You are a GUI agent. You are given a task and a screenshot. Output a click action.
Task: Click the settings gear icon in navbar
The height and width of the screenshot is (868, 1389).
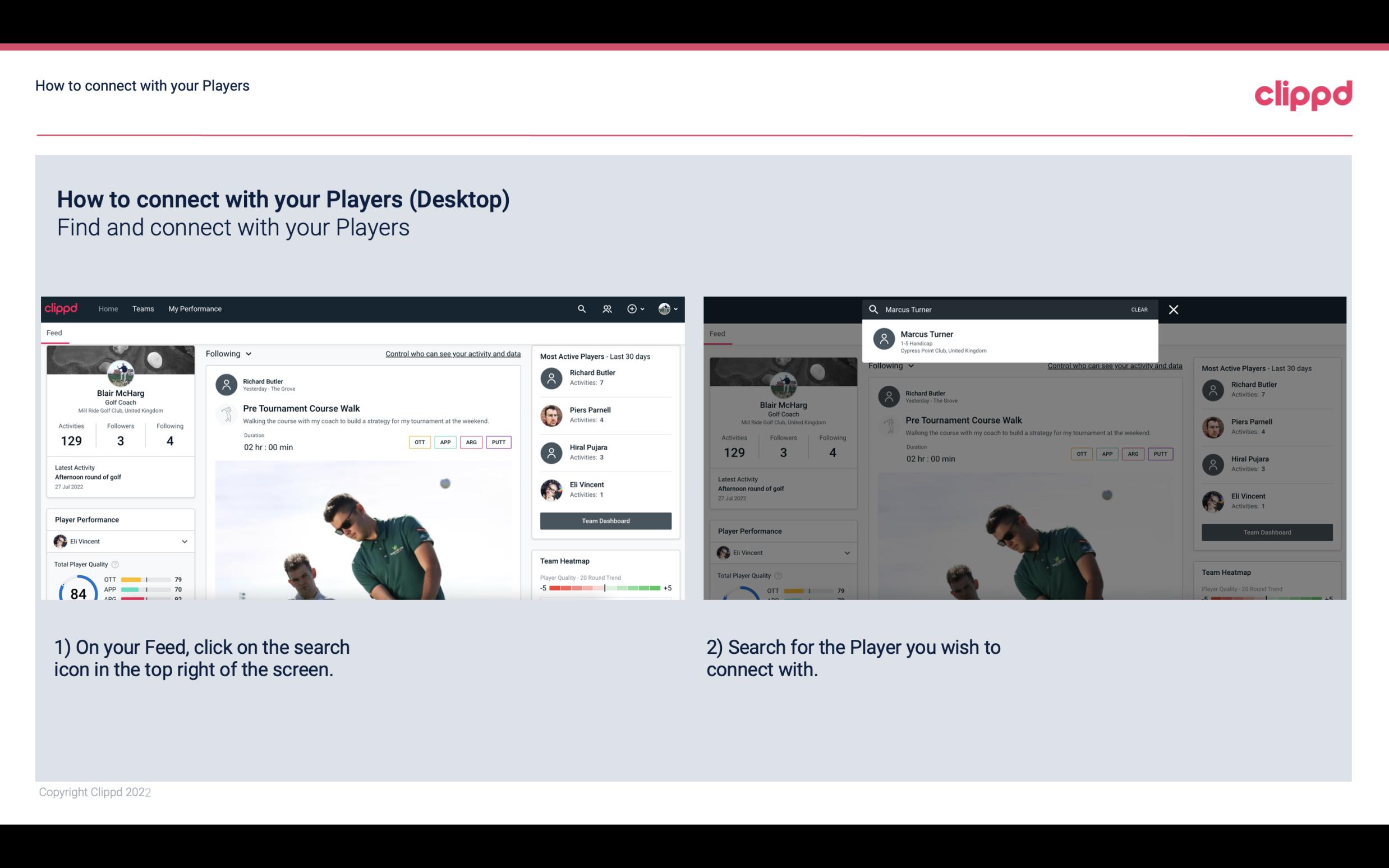click(x=632, y=309)
